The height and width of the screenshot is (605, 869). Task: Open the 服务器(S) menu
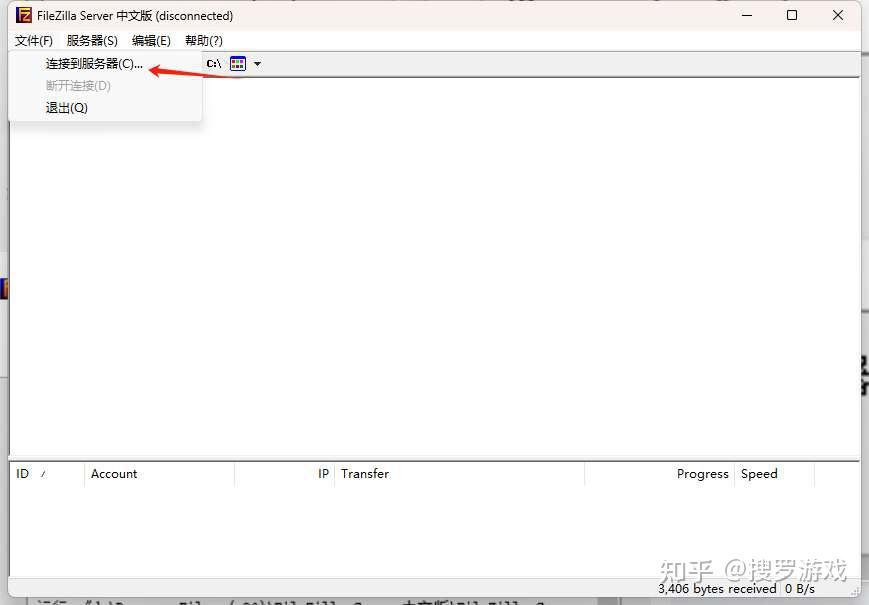click(x=92, y=40)
